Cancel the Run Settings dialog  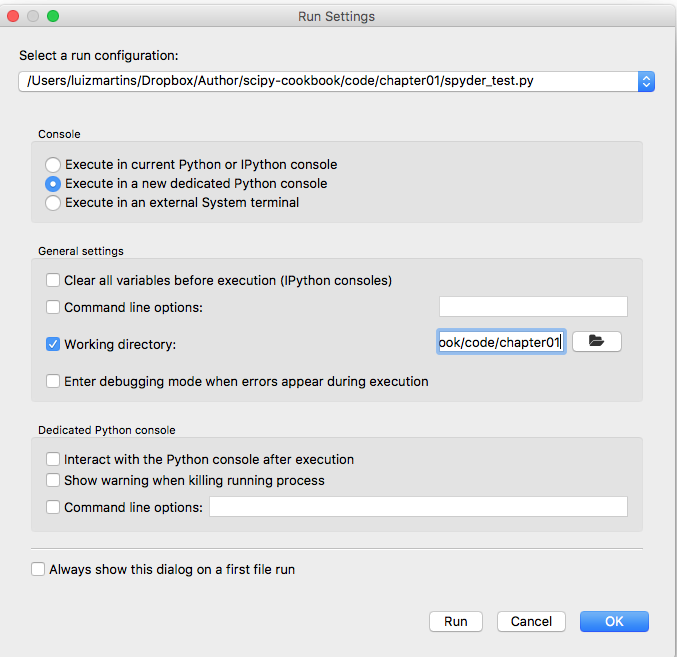pyautogui.click(x=531, y=621)
